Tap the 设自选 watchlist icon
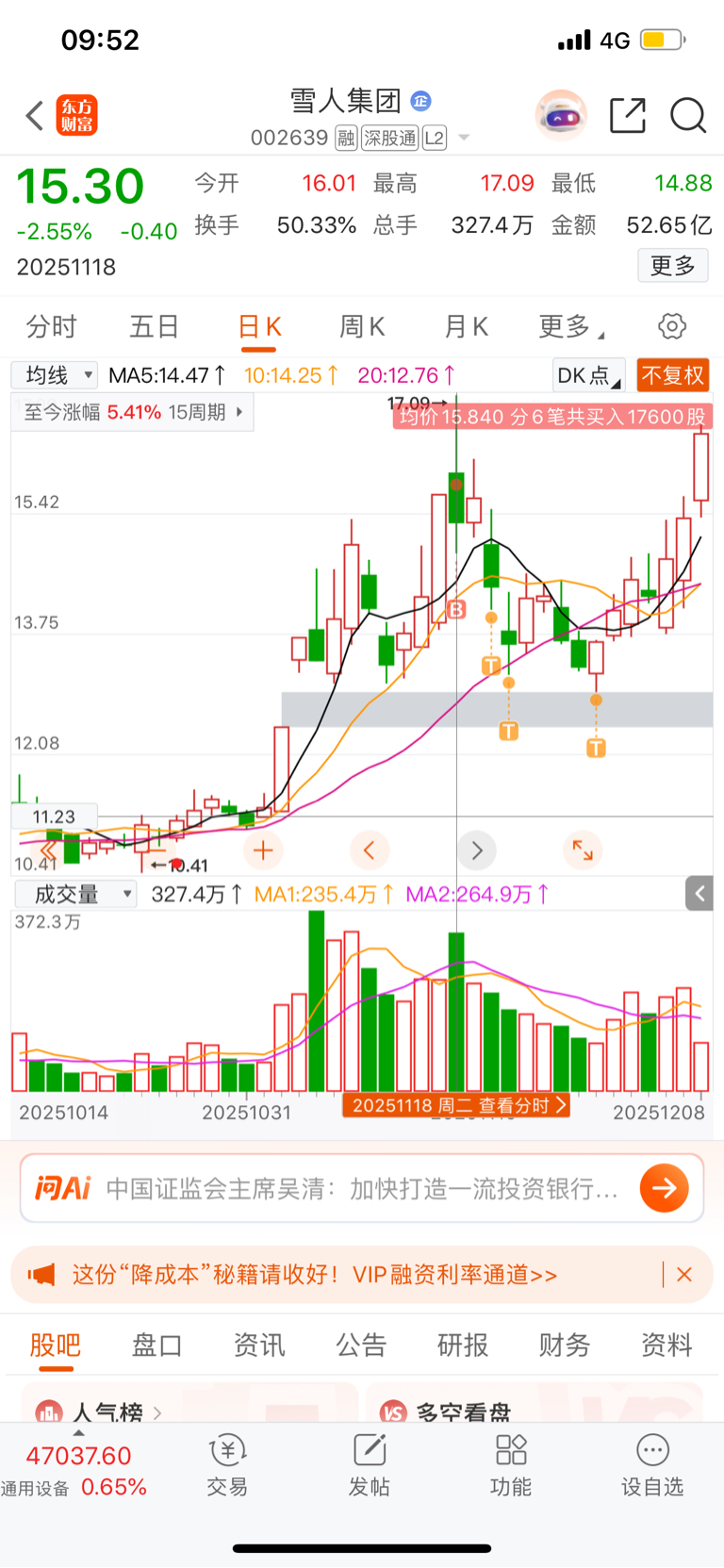The height and width of the screenshot is (1568, 724). pyautogui.click(x=652, y=1464)
